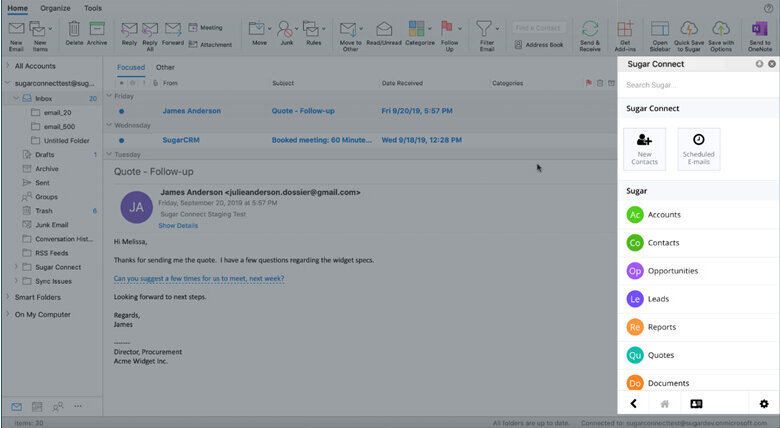Open Sugar Connect settings gear
This screenshot has height=428, width=780.
764,404
